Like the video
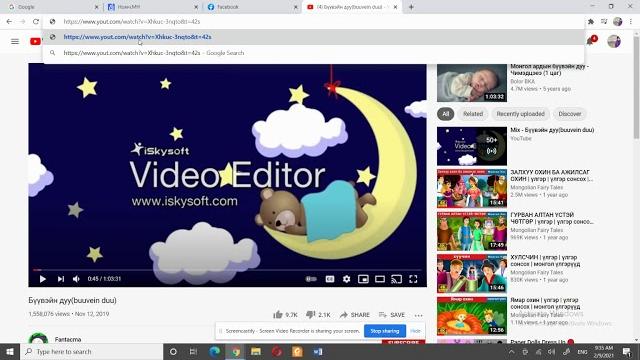This screenshot has height=360, width=640. tap(285, 315)
